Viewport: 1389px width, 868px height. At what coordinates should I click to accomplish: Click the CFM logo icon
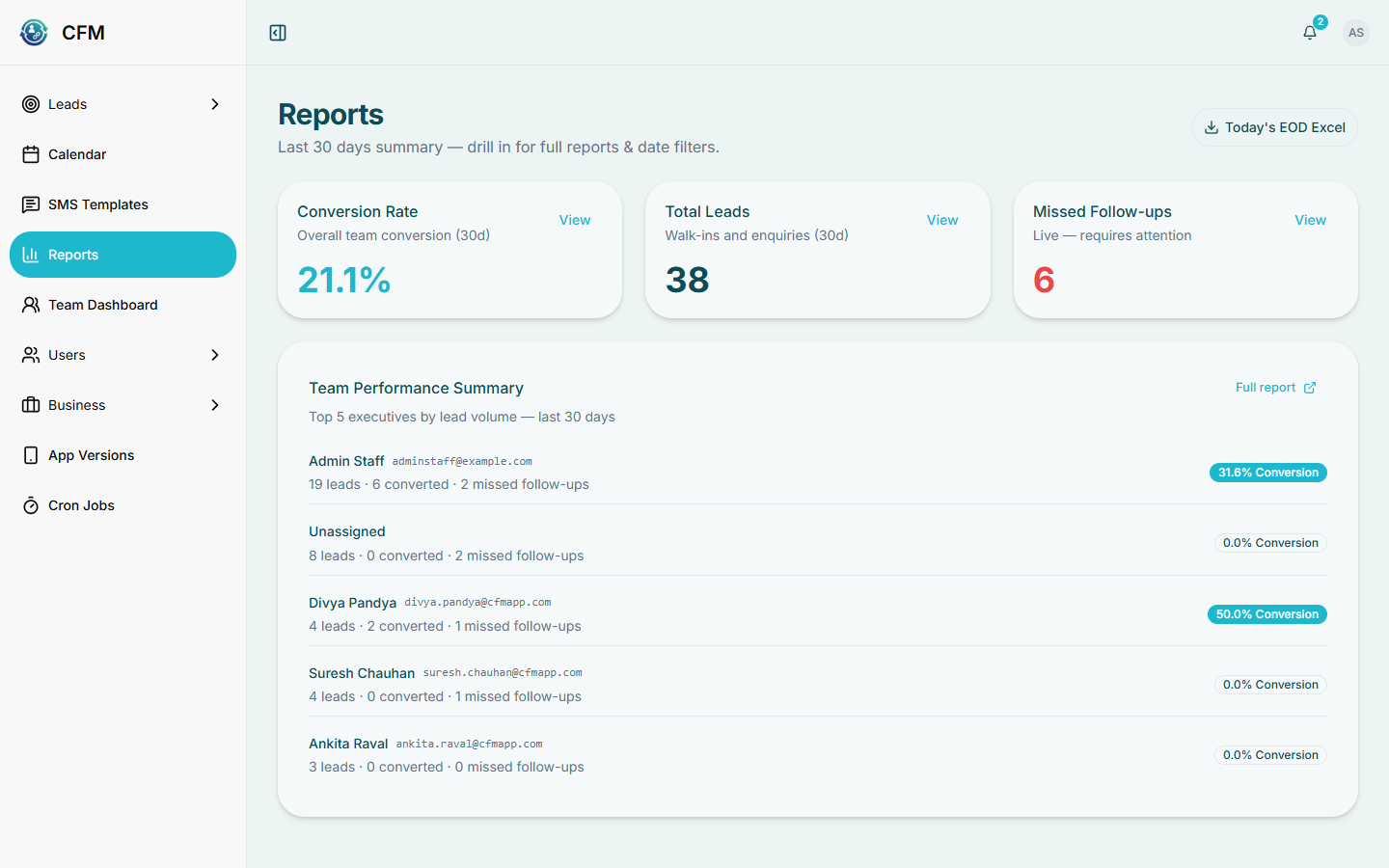[34, 33]
